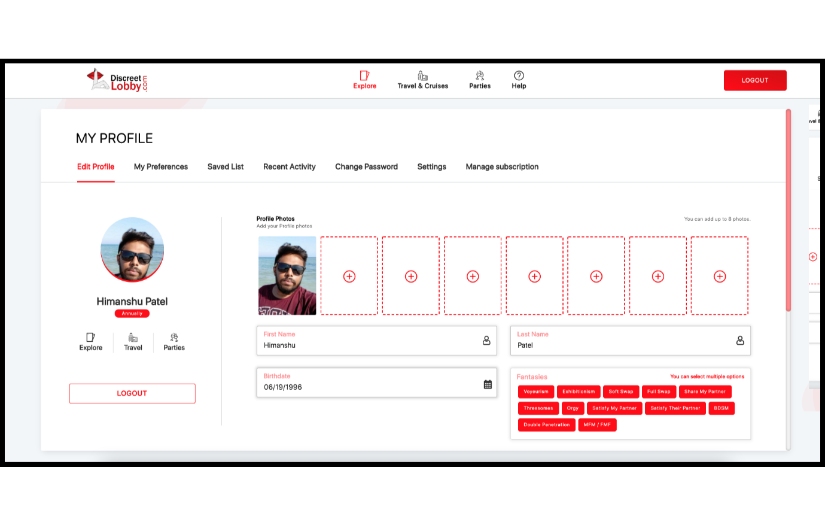Click the Himanshu Patel name text
This screenshot has width=825, height=525.
pyautogui.click(x=132, y=301)
